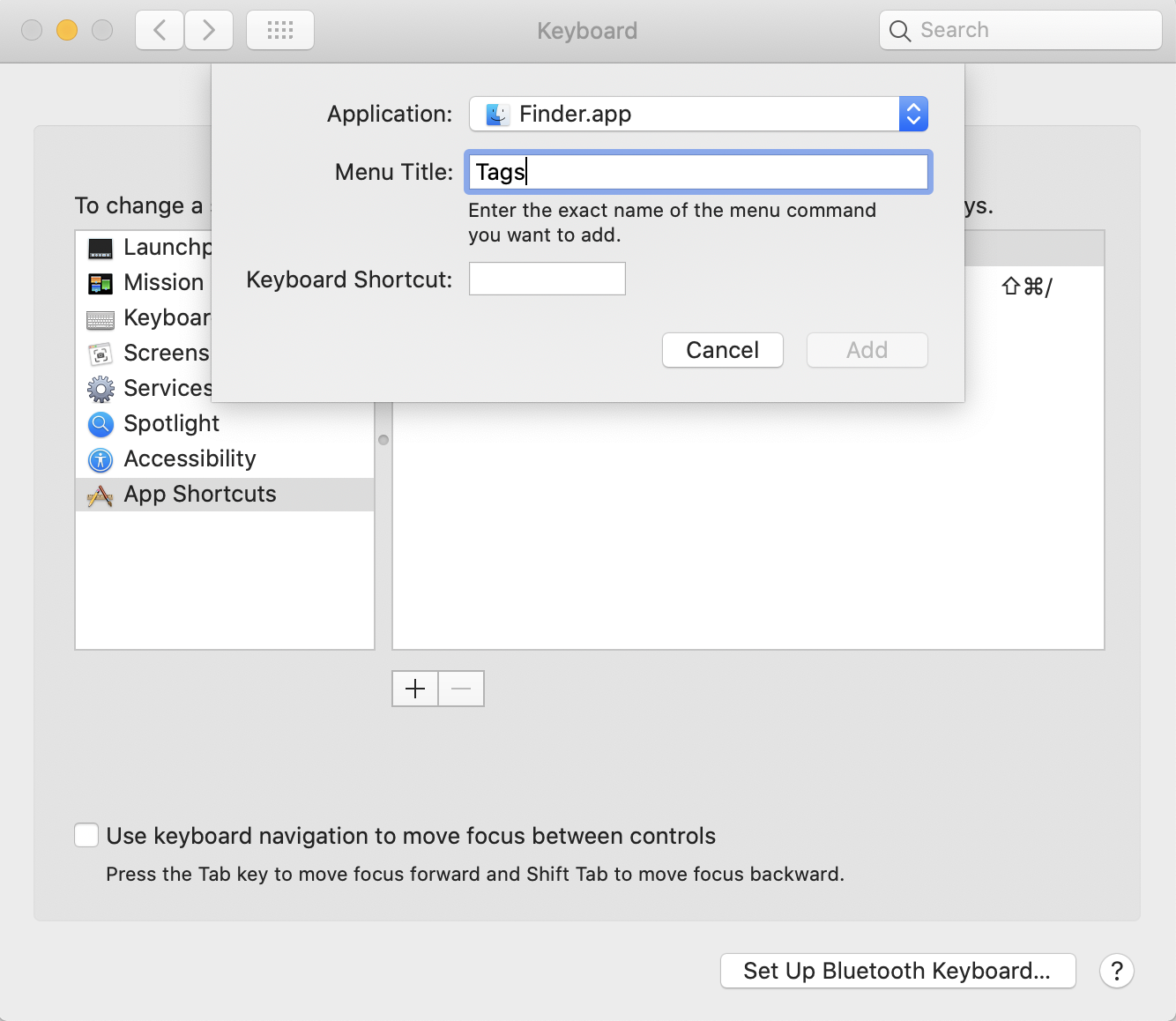1176x1021 pixels.
Task: Add a new shortcut with plus button
Action: (415, 689)
